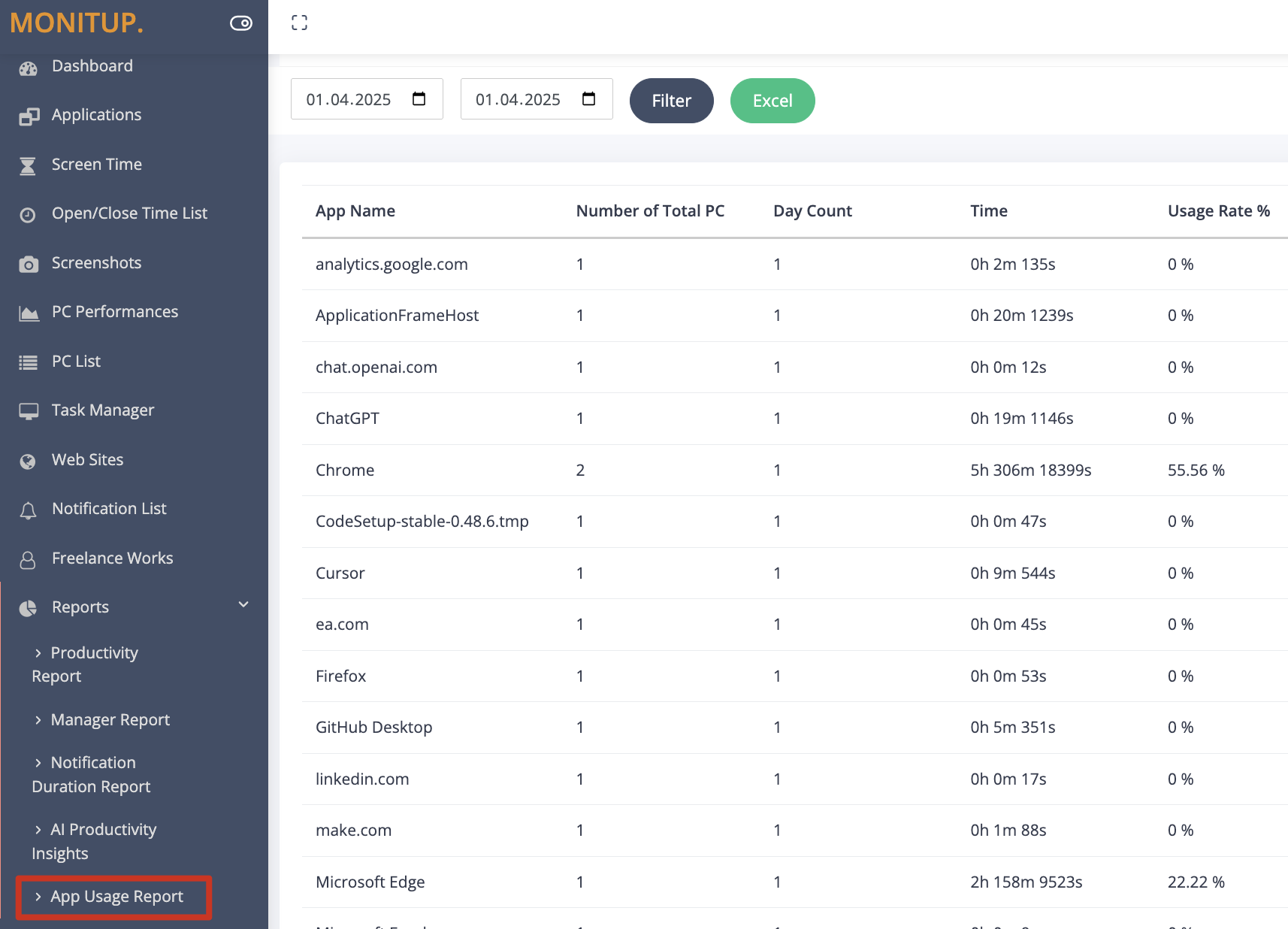The height and width of the screenshot is (929, 1288).
Task: Click chevron next to Productivity Report
Action: coord(38,653)
